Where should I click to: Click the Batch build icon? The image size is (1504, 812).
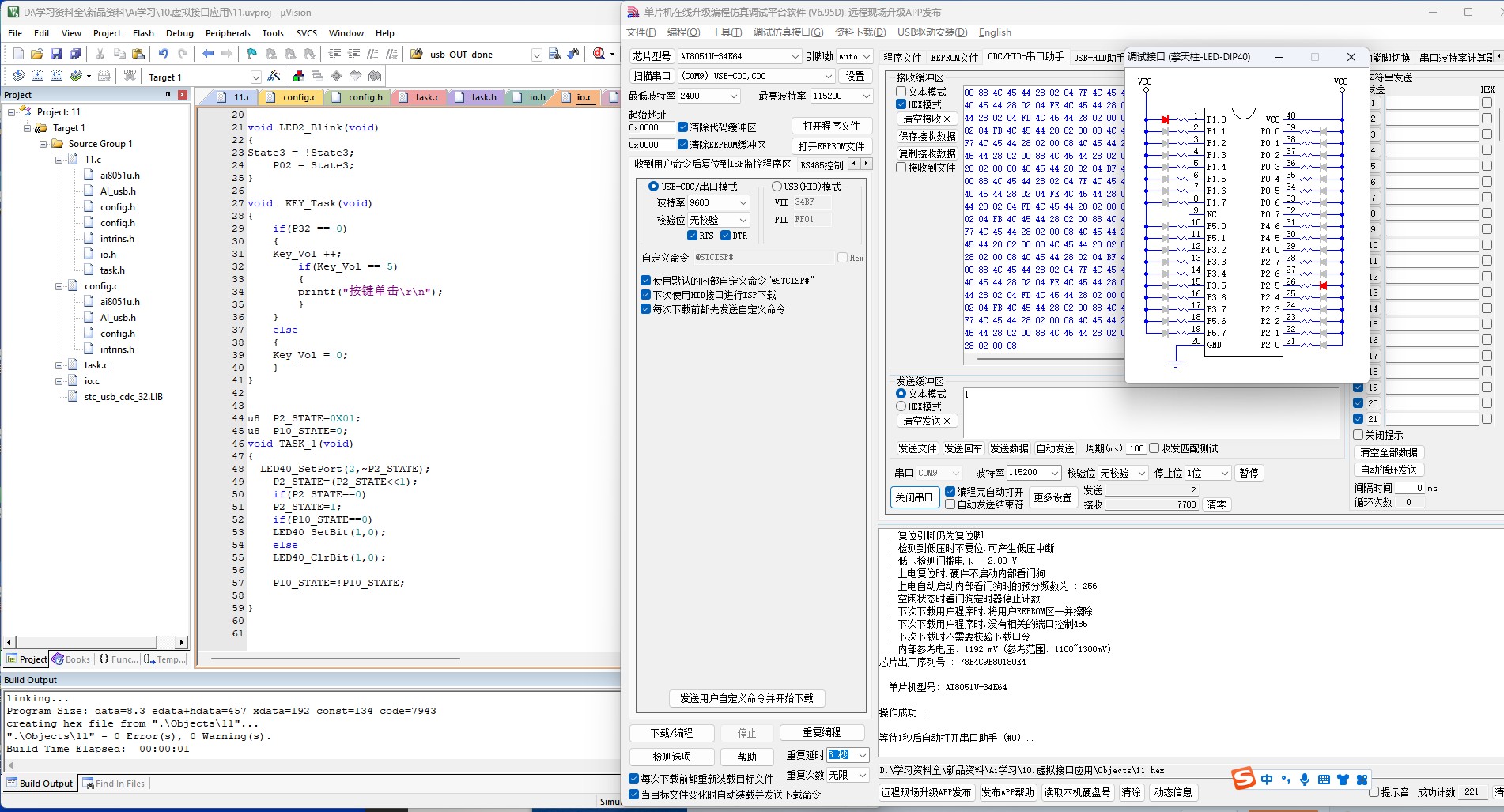77,76
